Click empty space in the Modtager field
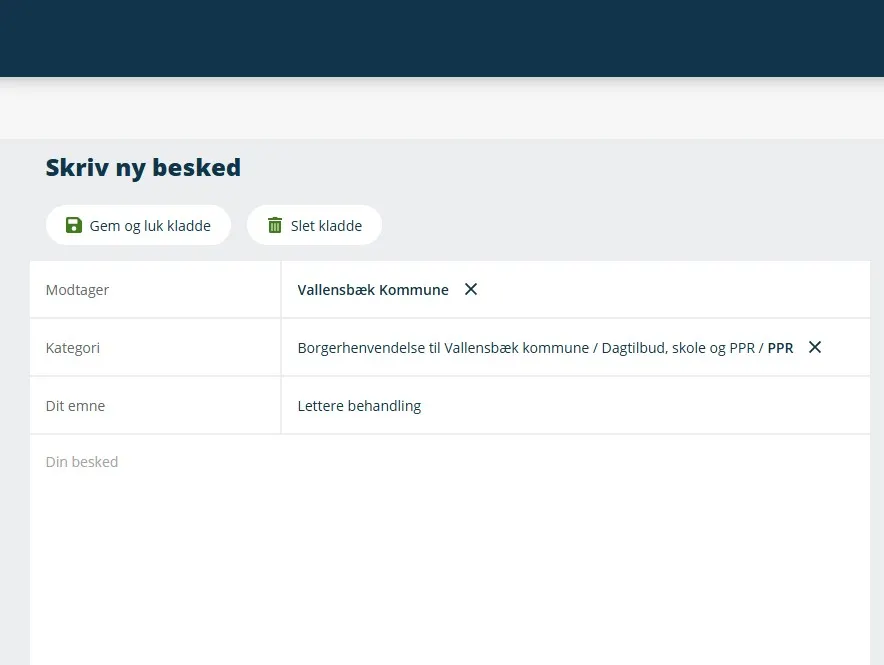 click(670, 290)
